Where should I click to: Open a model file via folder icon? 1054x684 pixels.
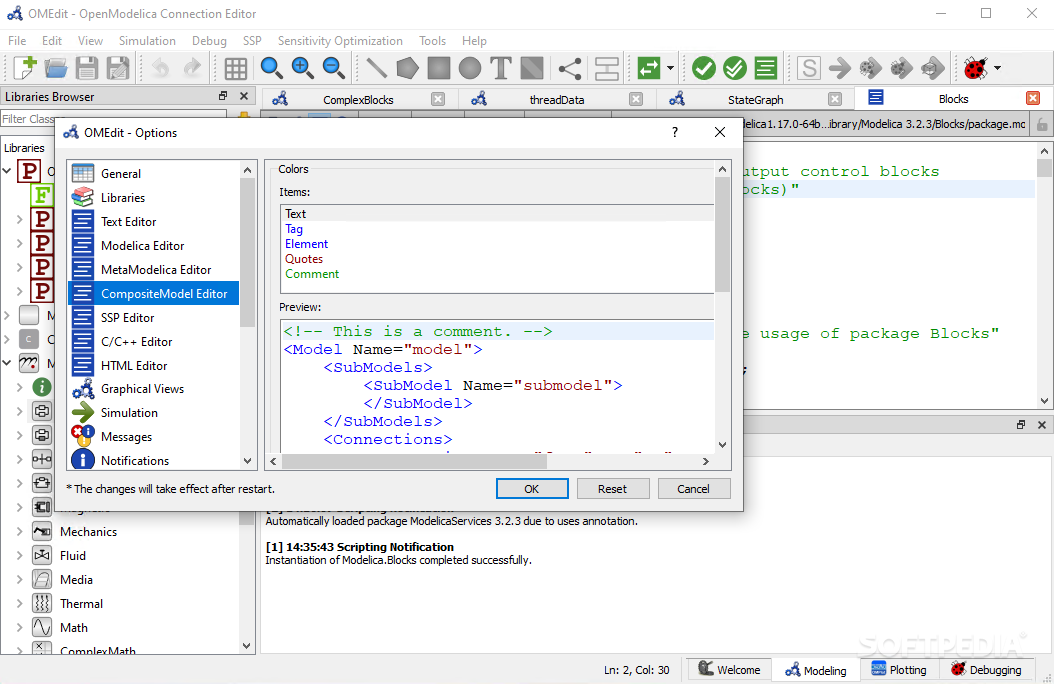click(x=56, y=68)
